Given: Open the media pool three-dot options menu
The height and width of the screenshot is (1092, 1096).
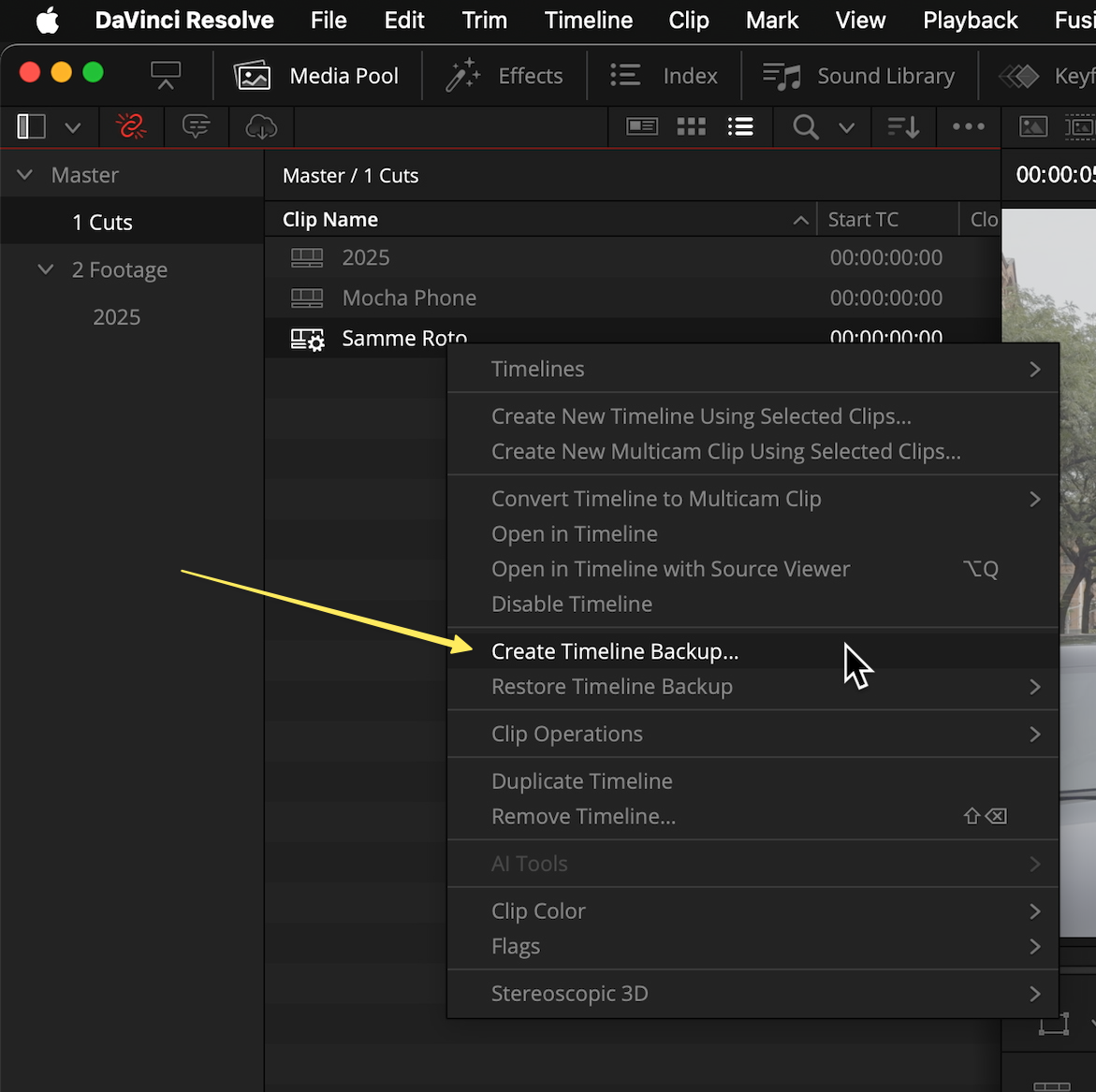Looking at the screenshot, I should pyautogui.click(x=968, y=126).
